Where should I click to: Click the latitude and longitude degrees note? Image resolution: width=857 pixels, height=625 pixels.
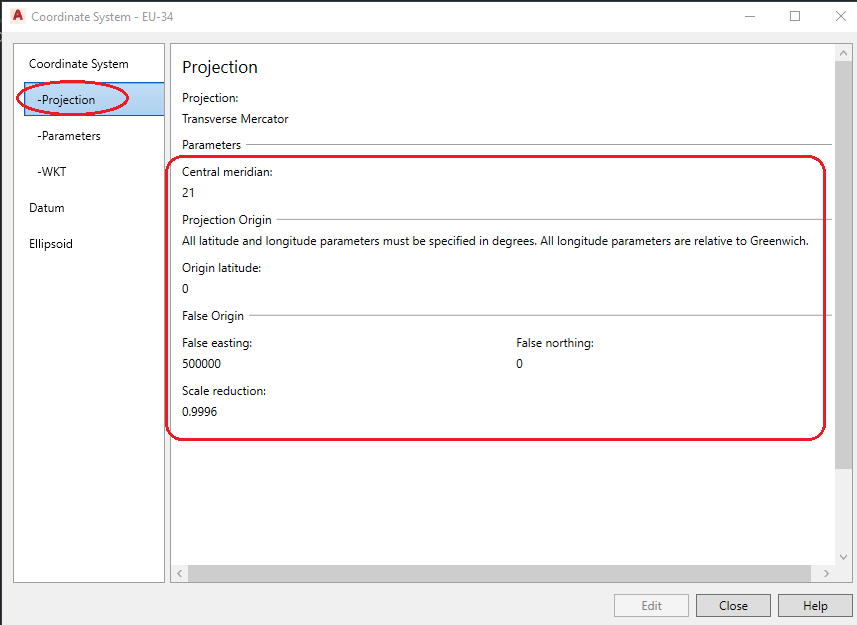(x=495, y=241)
